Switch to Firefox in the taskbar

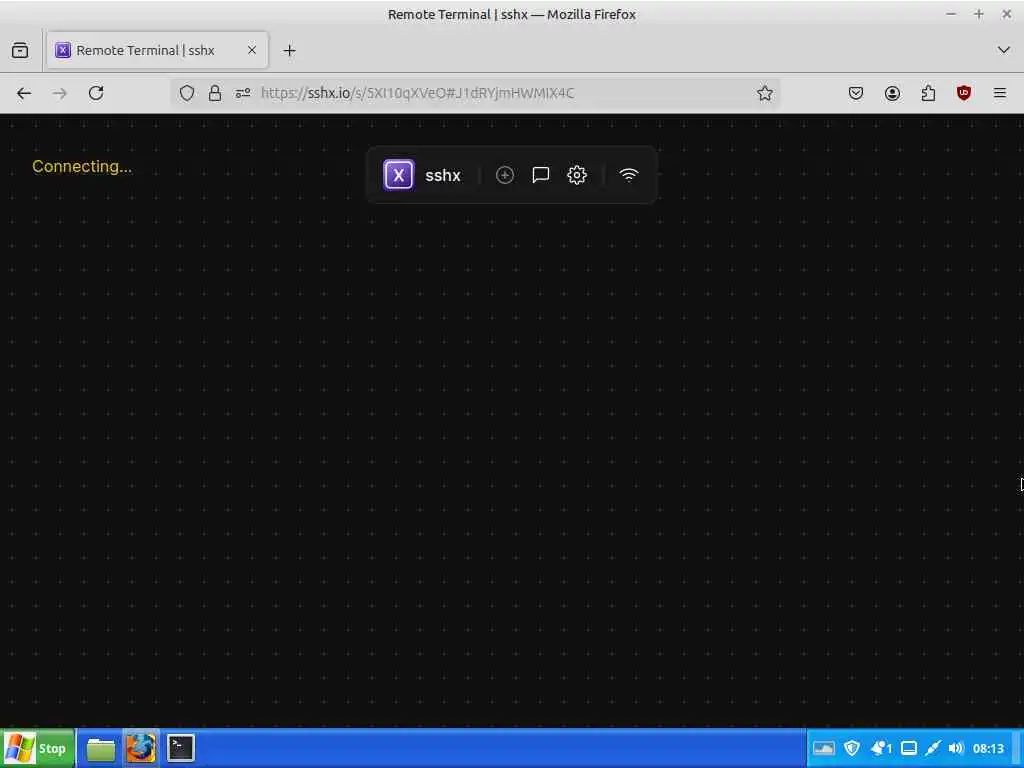coord(140,748)
